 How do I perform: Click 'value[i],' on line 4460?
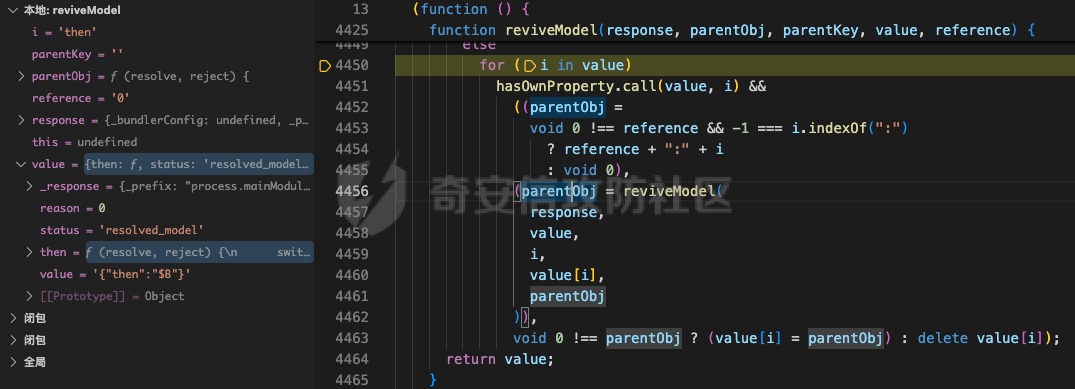pyautogui.click(x=568, y=275)
